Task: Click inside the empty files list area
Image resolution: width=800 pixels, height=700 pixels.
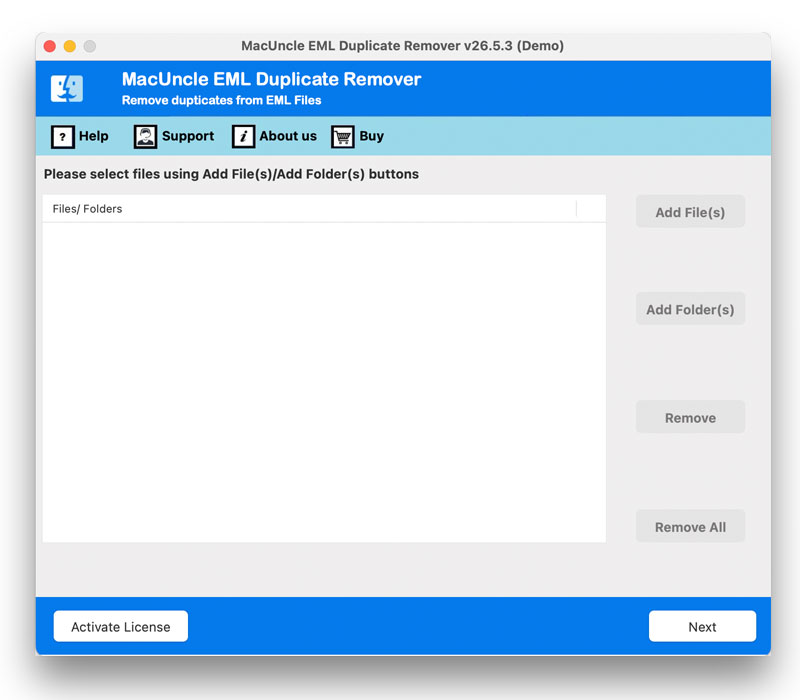Action: point(324,382)
